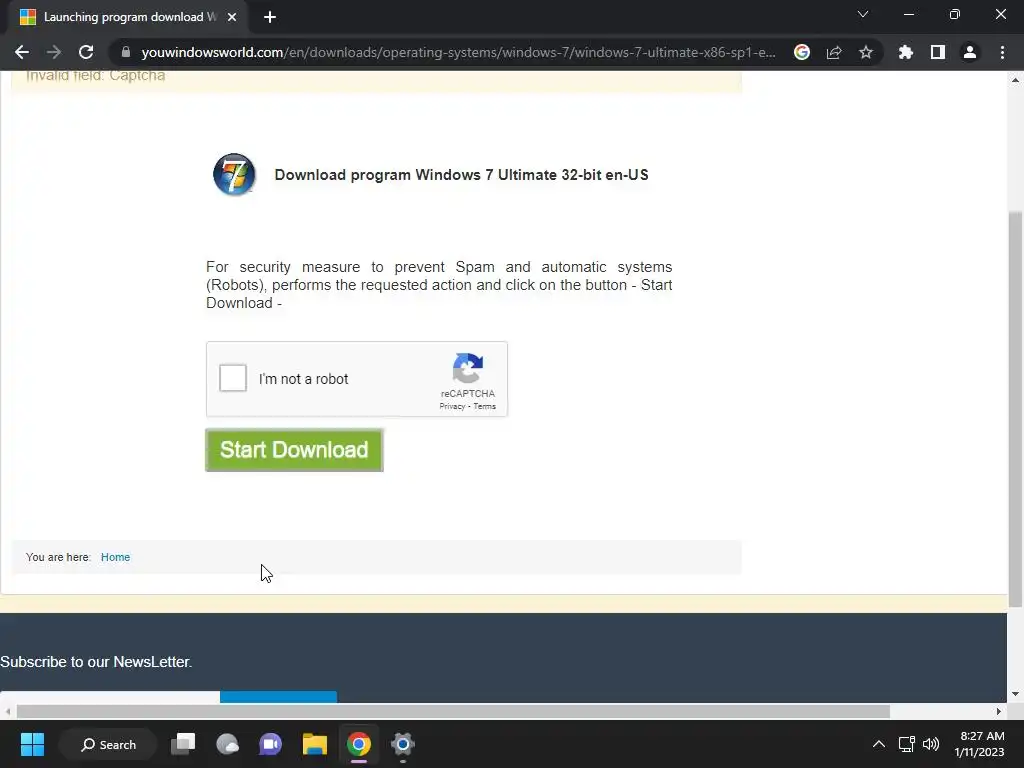Click the taskbar Search box
Screen dimensions: 1024x768
(x=108, y=744)
